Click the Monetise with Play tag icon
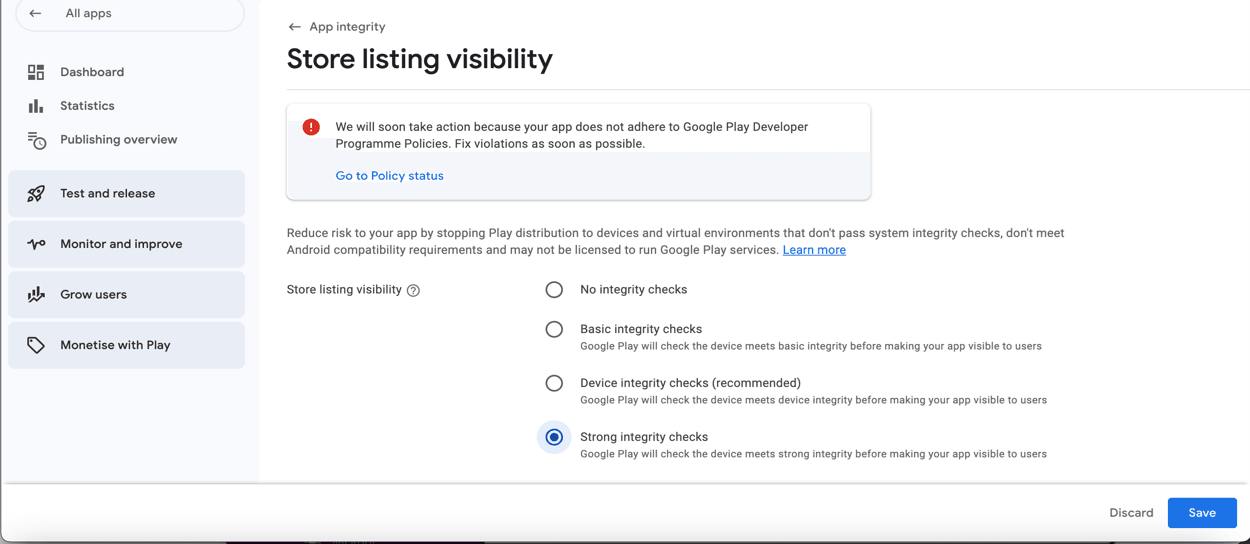This screenshot has height=544, width=1250. click(x=36, y=345)
